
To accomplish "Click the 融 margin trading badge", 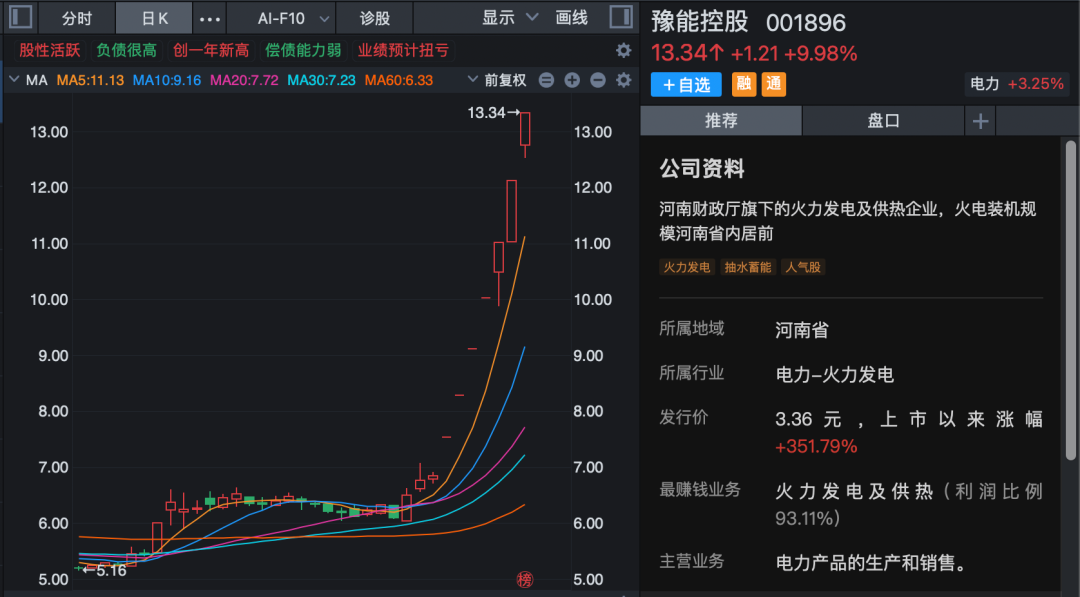I will point(743,84).
